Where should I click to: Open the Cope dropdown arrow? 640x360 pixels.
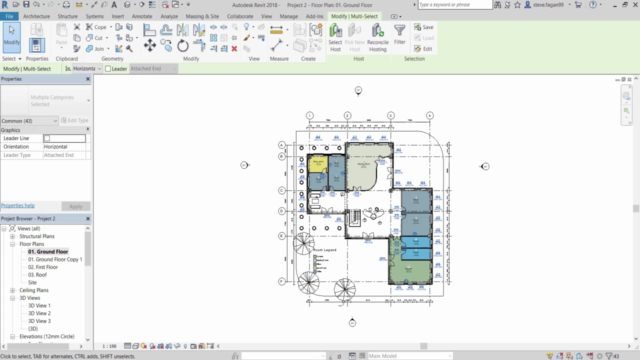tap(111, 27)
